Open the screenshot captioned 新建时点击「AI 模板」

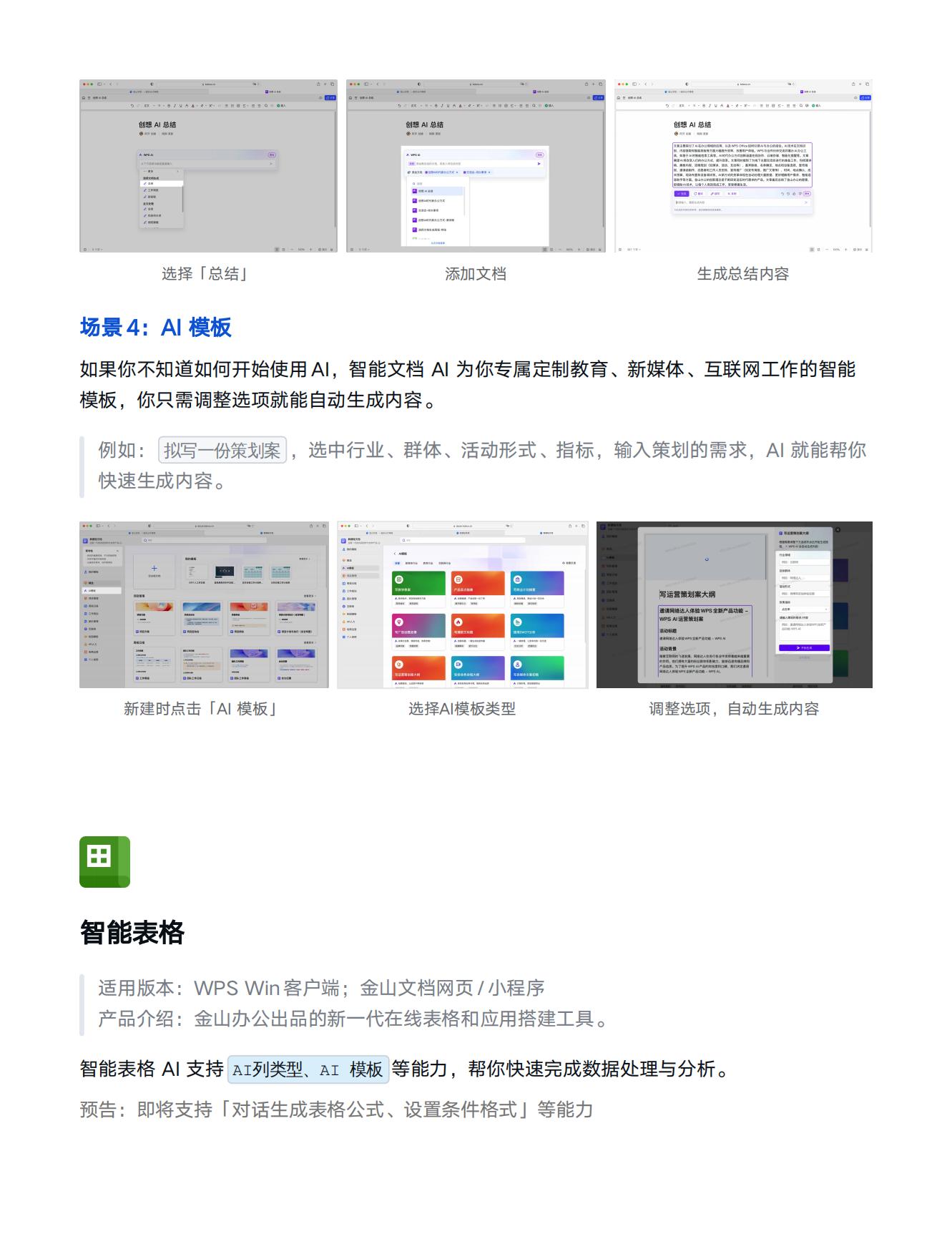click(x=204, y=605)
